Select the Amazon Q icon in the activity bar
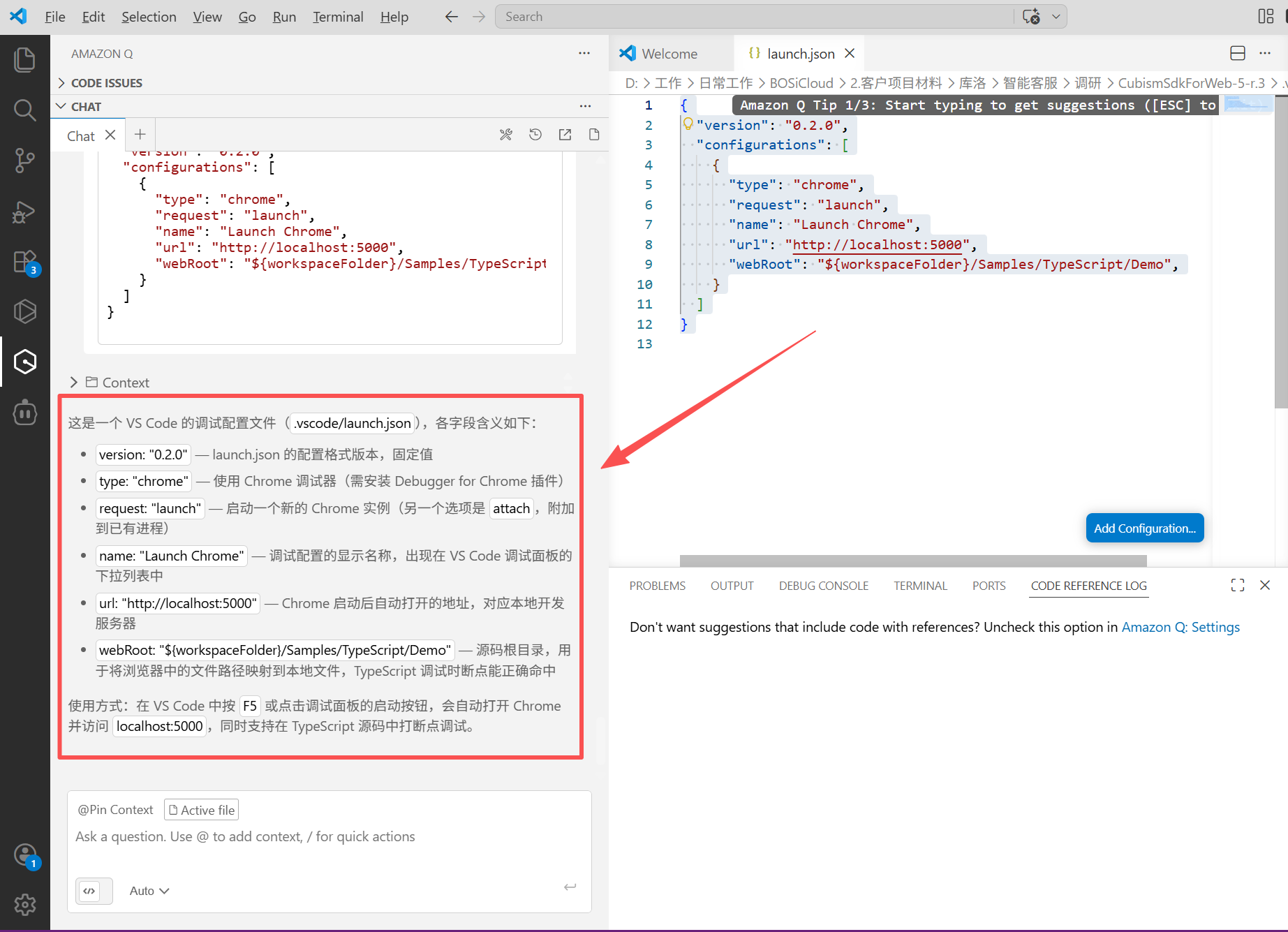The width and height of the screenshot is (1288, 932). click(x=24, y=362)
